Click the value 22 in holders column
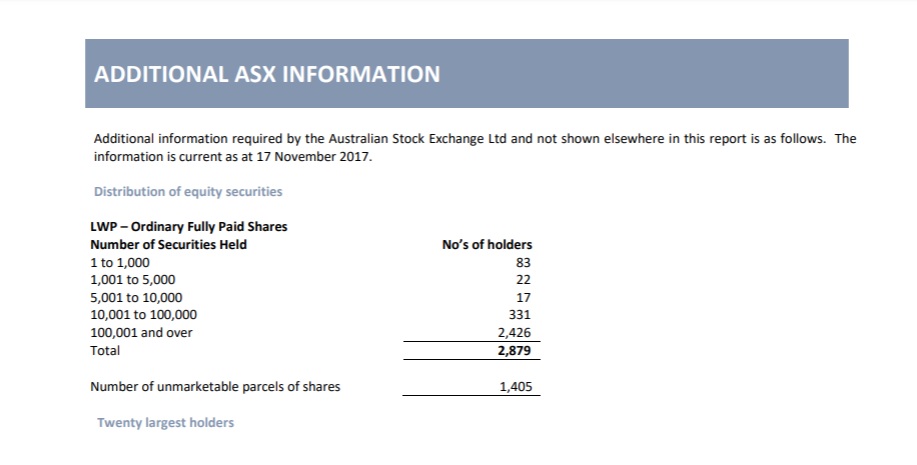Screen dimensions: 917x465 tap(523, 280)
